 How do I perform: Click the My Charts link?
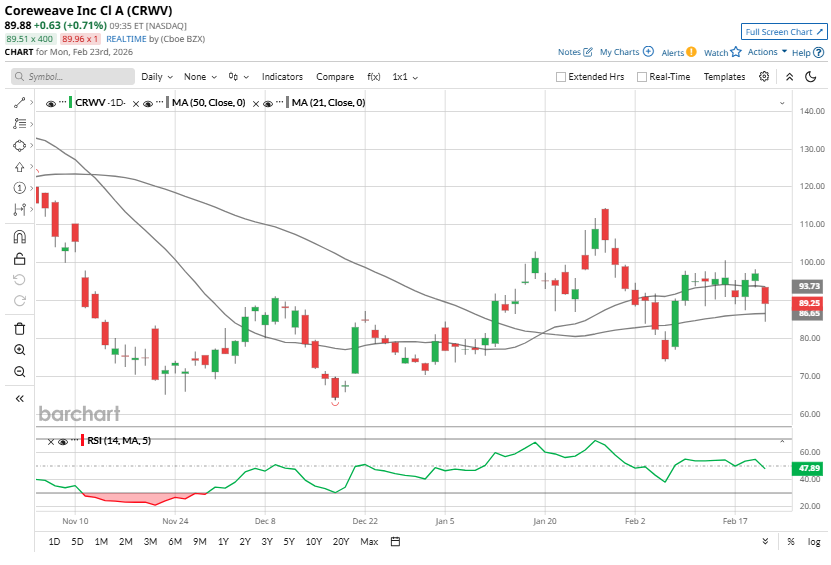(620, 52)
